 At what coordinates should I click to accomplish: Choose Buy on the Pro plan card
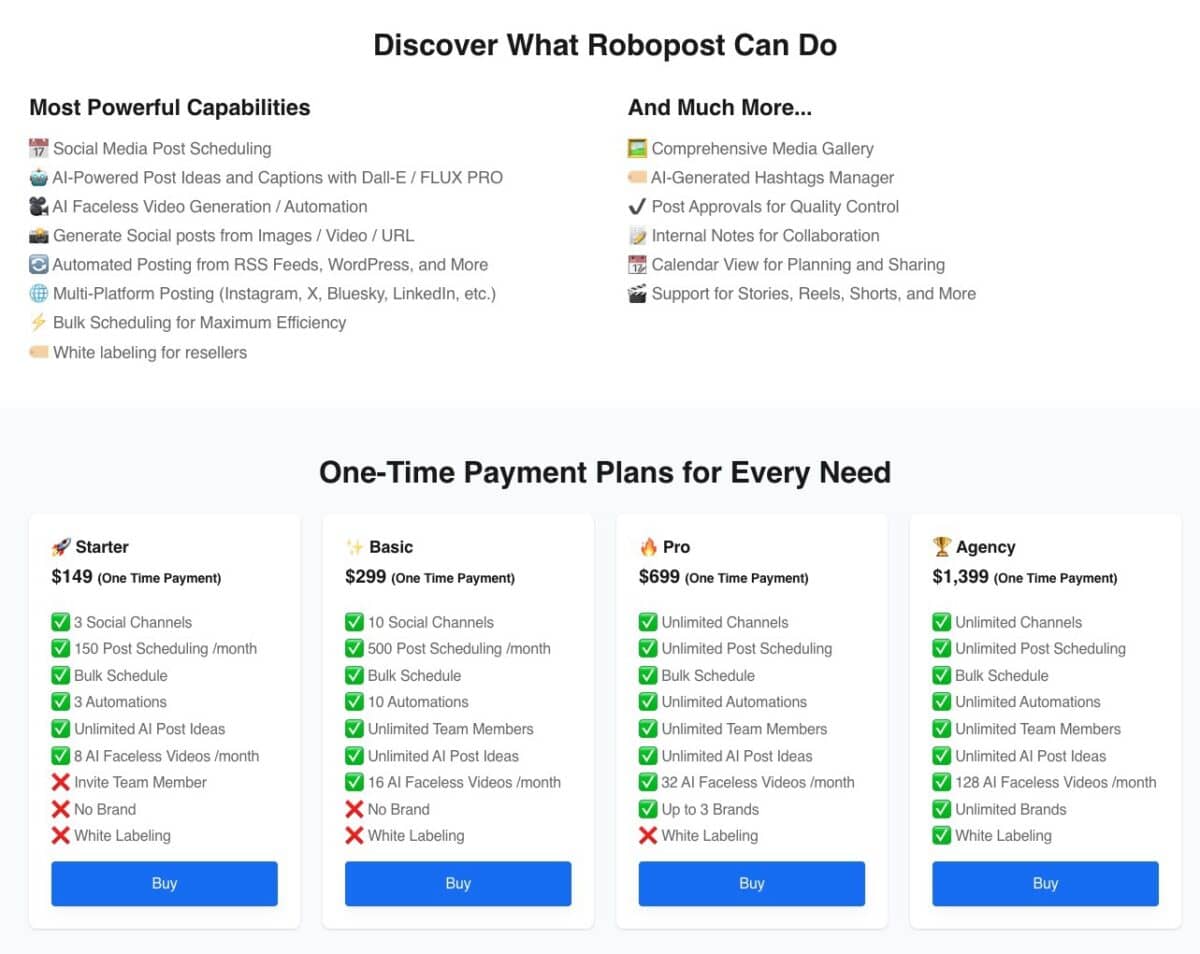751,883
